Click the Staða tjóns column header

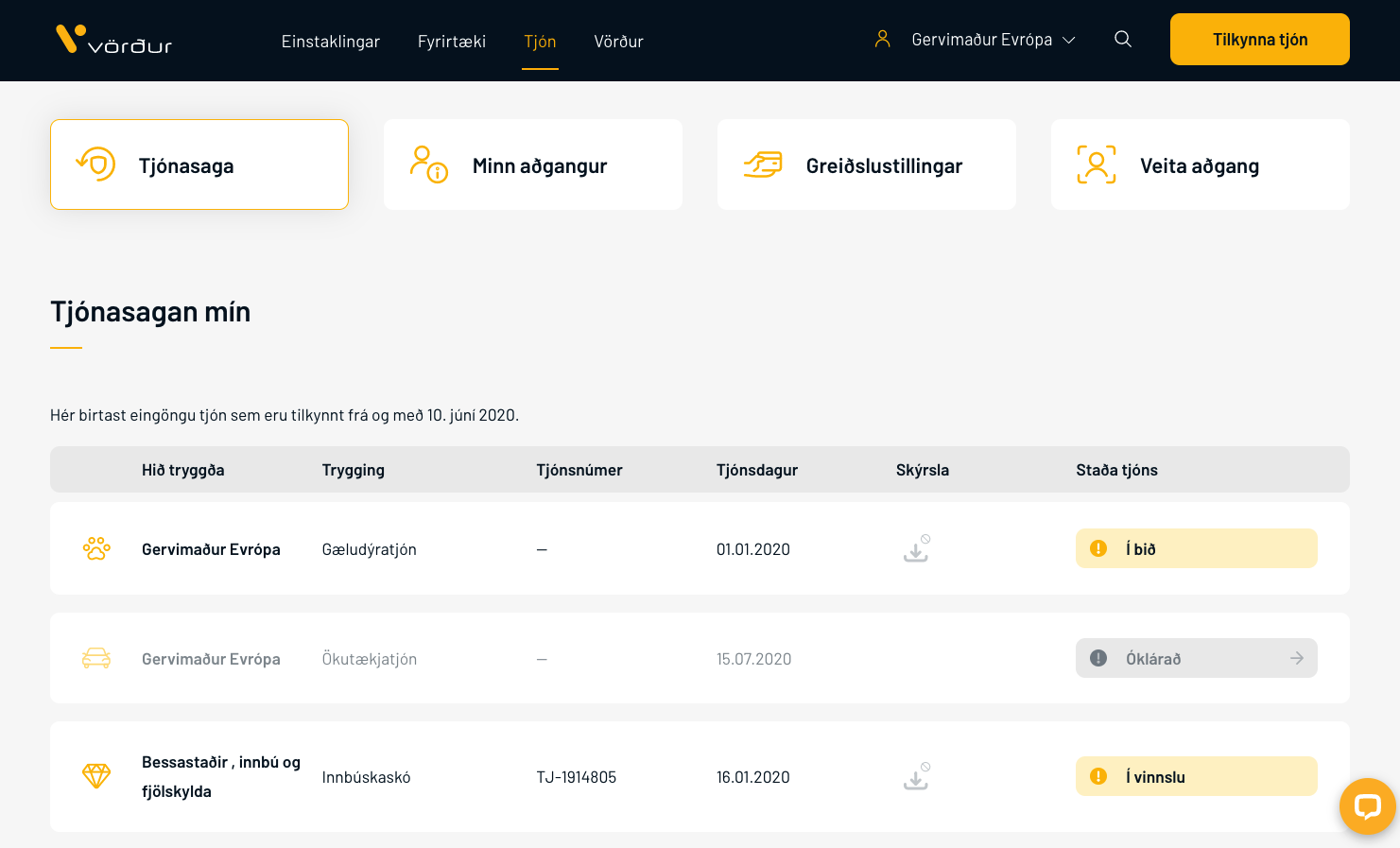click(1116, 470)
